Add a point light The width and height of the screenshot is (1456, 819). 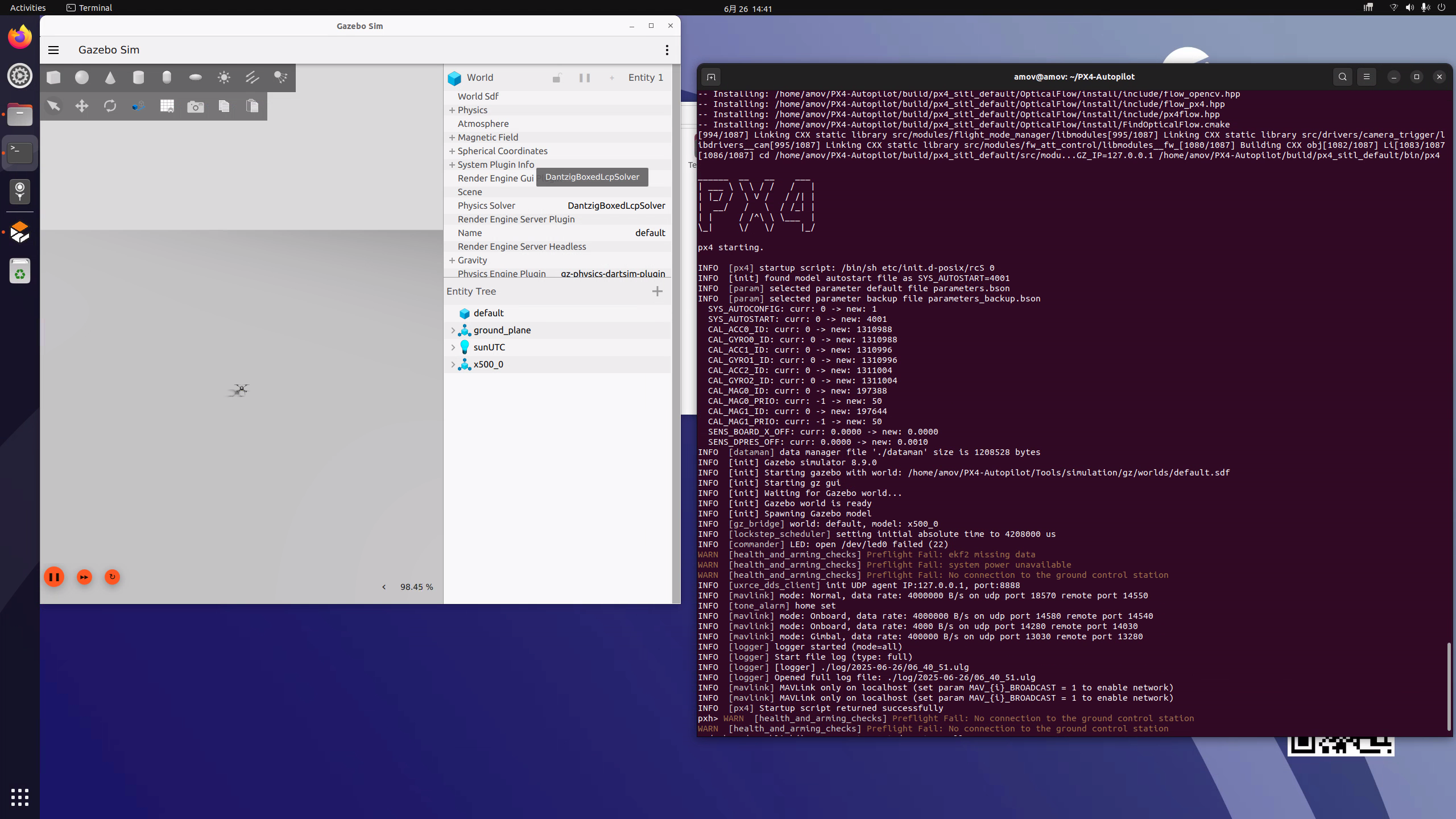pos(224,77)
